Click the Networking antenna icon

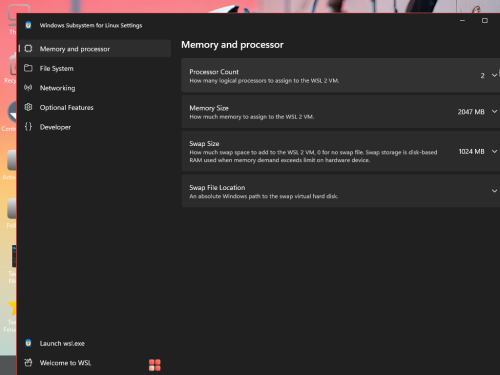28,88
